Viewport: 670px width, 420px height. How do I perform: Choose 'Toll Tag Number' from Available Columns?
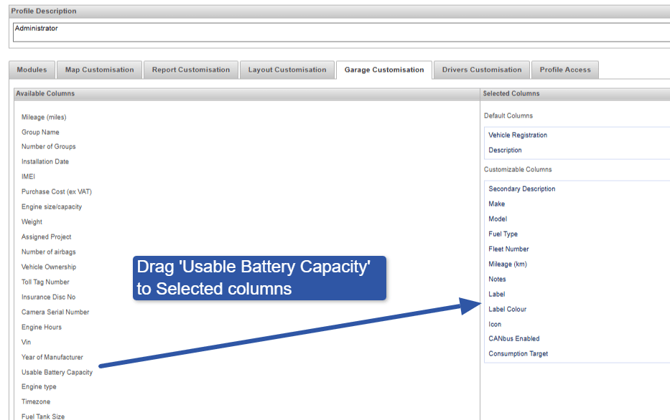45,282
